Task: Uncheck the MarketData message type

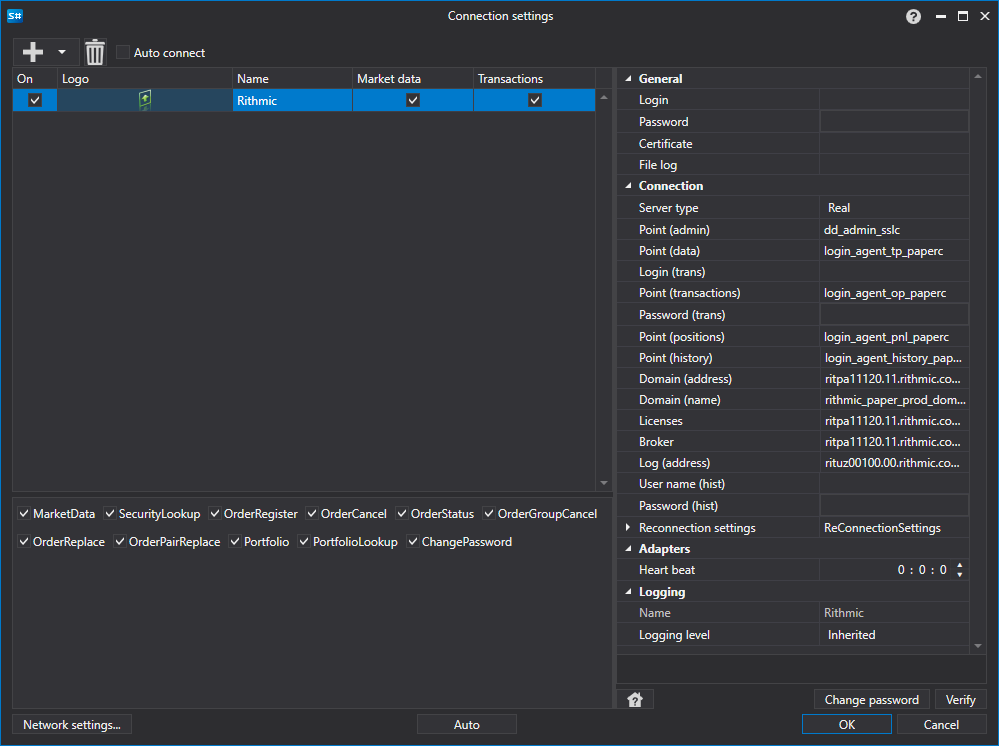Action: pyautogui.click(x=24, y=513)
